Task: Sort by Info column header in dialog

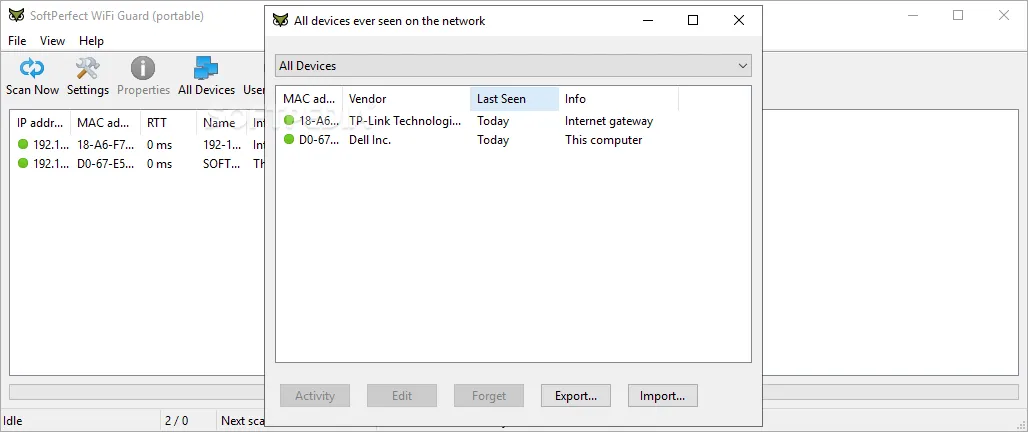Action: click(x=619, y=99)
